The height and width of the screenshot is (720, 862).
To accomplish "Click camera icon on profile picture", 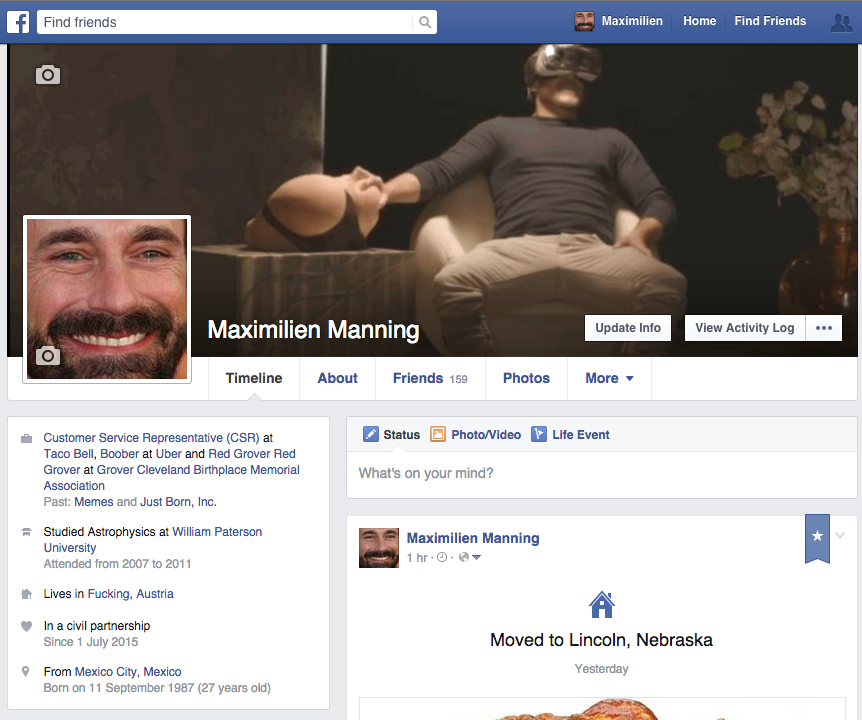I will pyautogui.click(x=48, y=356).
